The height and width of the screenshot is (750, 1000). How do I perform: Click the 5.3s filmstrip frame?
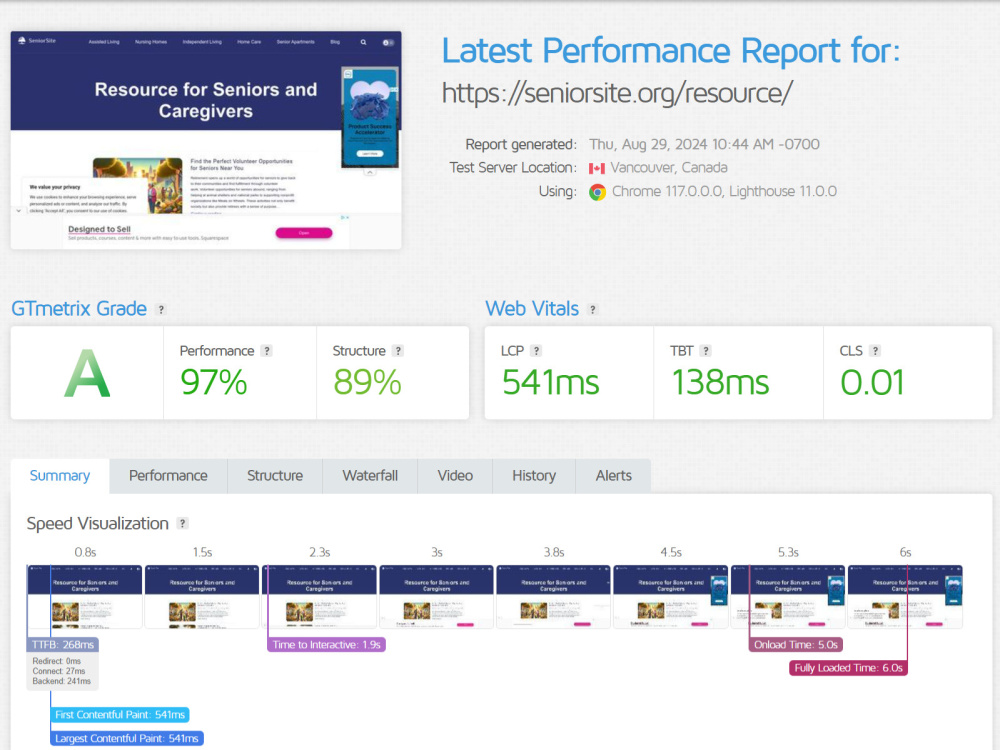(788, 597)
